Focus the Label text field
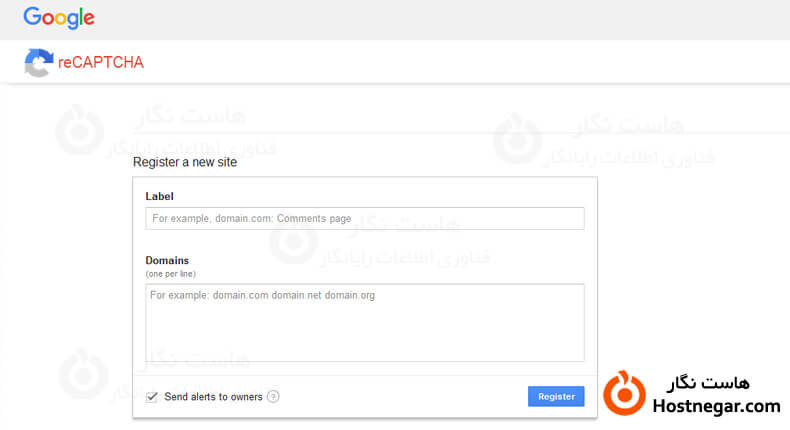The width and height of the screenshot is (790, 430). [364, 218]
